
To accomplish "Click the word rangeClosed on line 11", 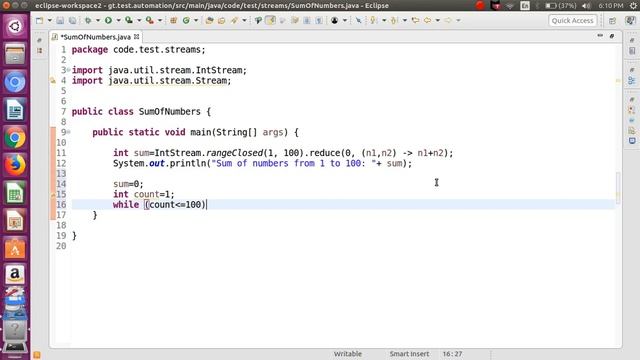I will coord(234,153).
